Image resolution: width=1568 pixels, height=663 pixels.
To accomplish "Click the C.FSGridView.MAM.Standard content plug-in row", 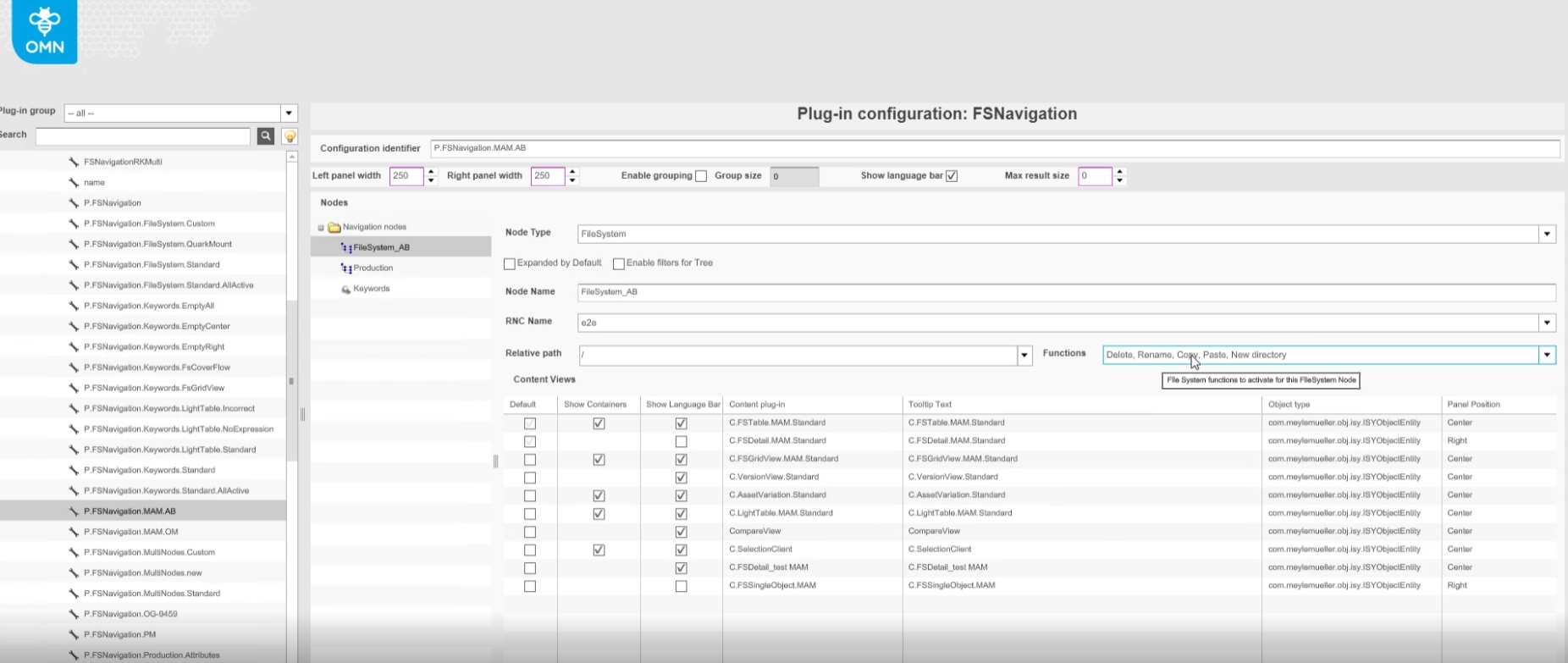I will coord(783,459).
